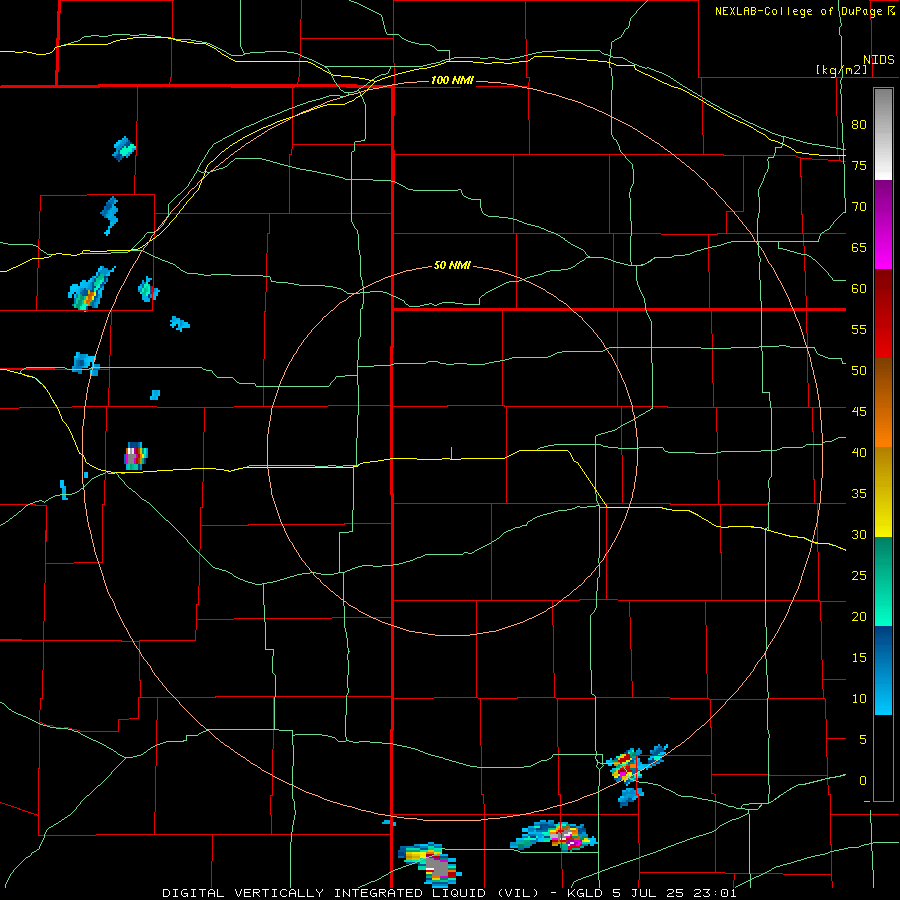This screenshot has width=900, height=900.
Task: Pick the green segment of color bar
Action: (883, 581)
